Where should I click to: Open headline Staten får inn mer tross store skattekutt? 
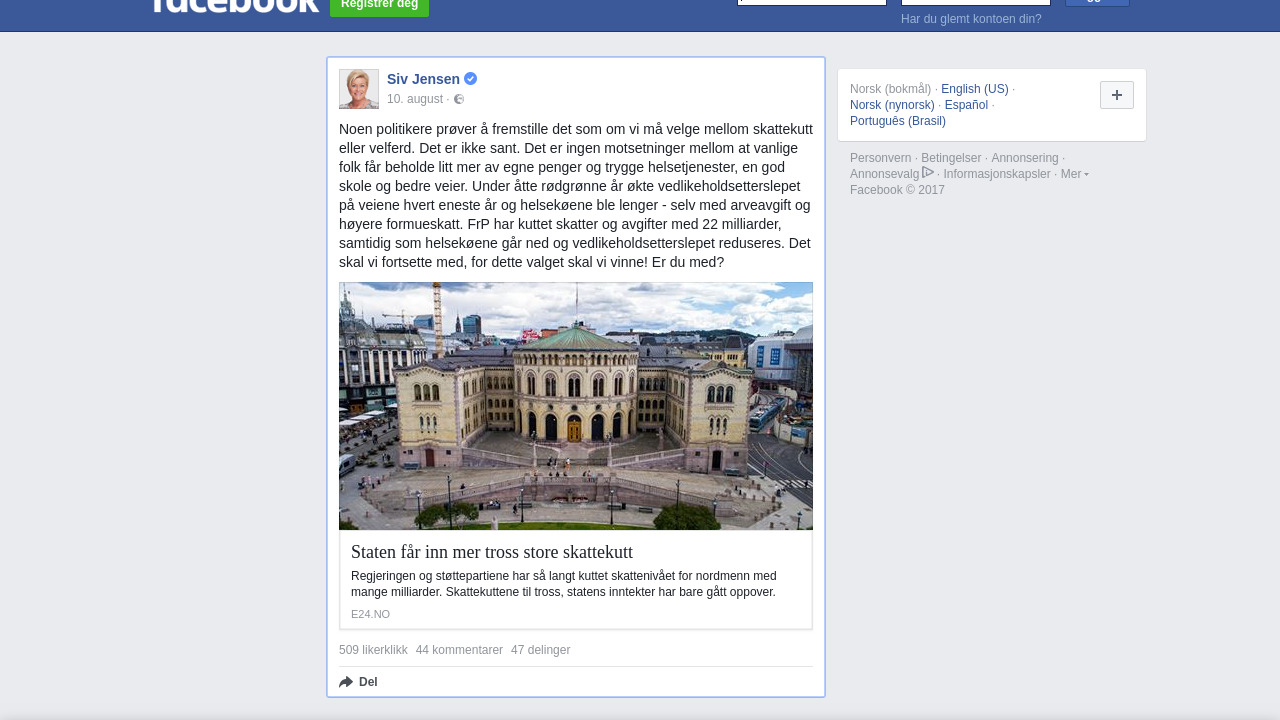coord(492,552)
